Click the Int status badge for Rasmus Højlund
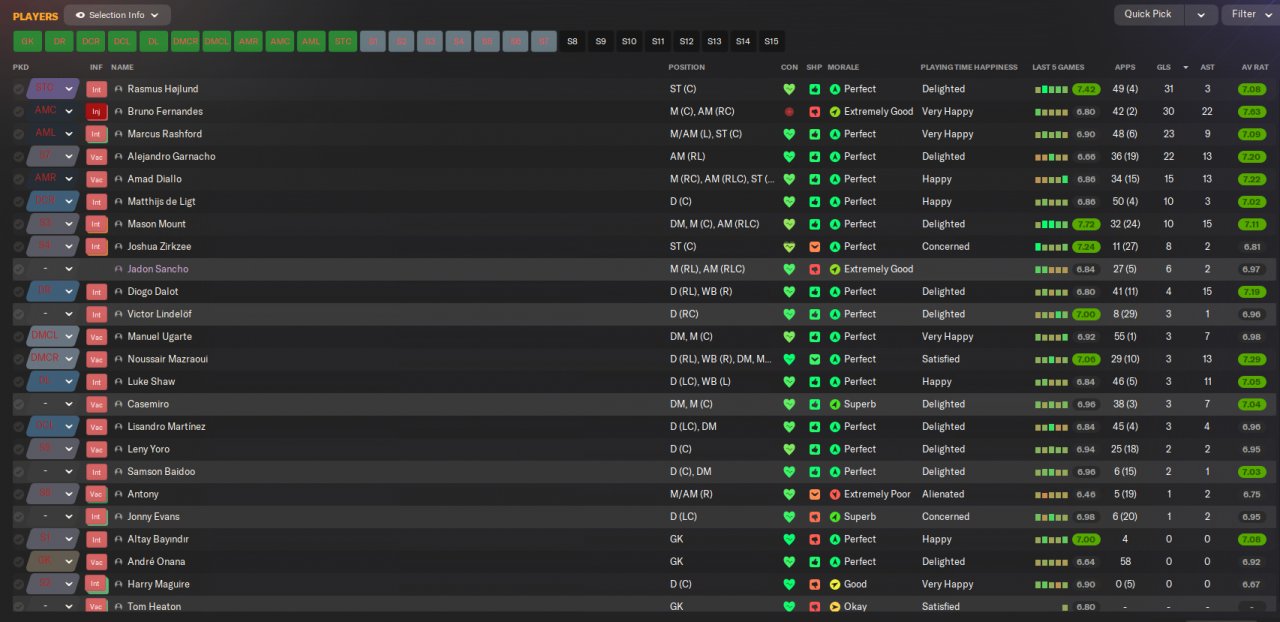Viewport: 1280px width, 622px height. click(x=97, y=89)
